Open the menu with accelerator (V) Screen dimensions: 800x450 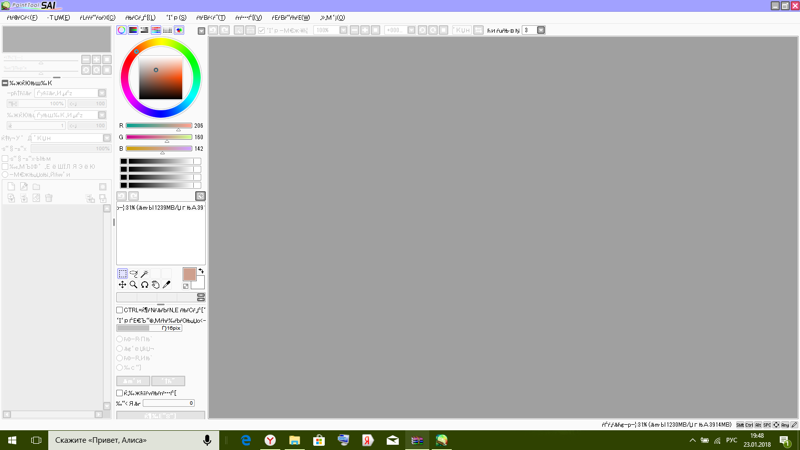click(x=248, y=17)
